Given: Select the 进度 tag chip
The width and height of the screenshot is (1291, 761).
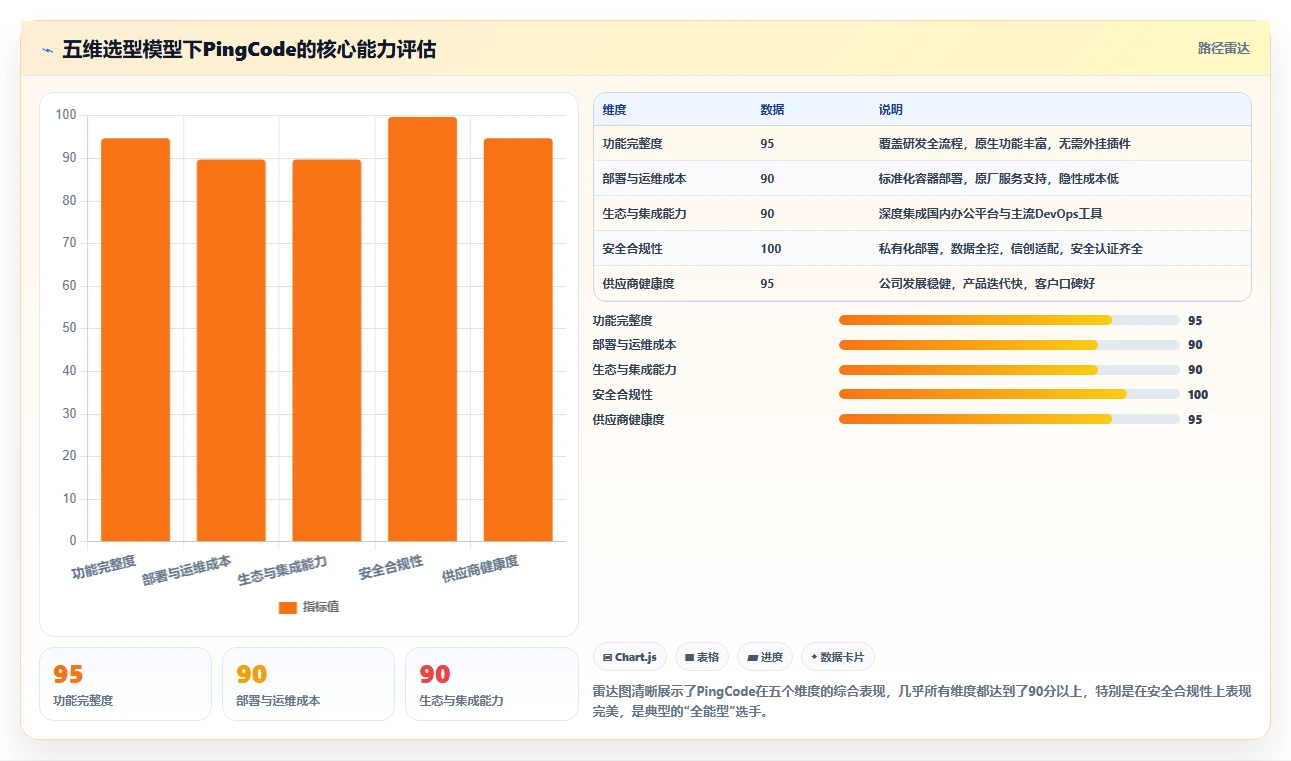Looking at the screenshot, I should [765, 657].
